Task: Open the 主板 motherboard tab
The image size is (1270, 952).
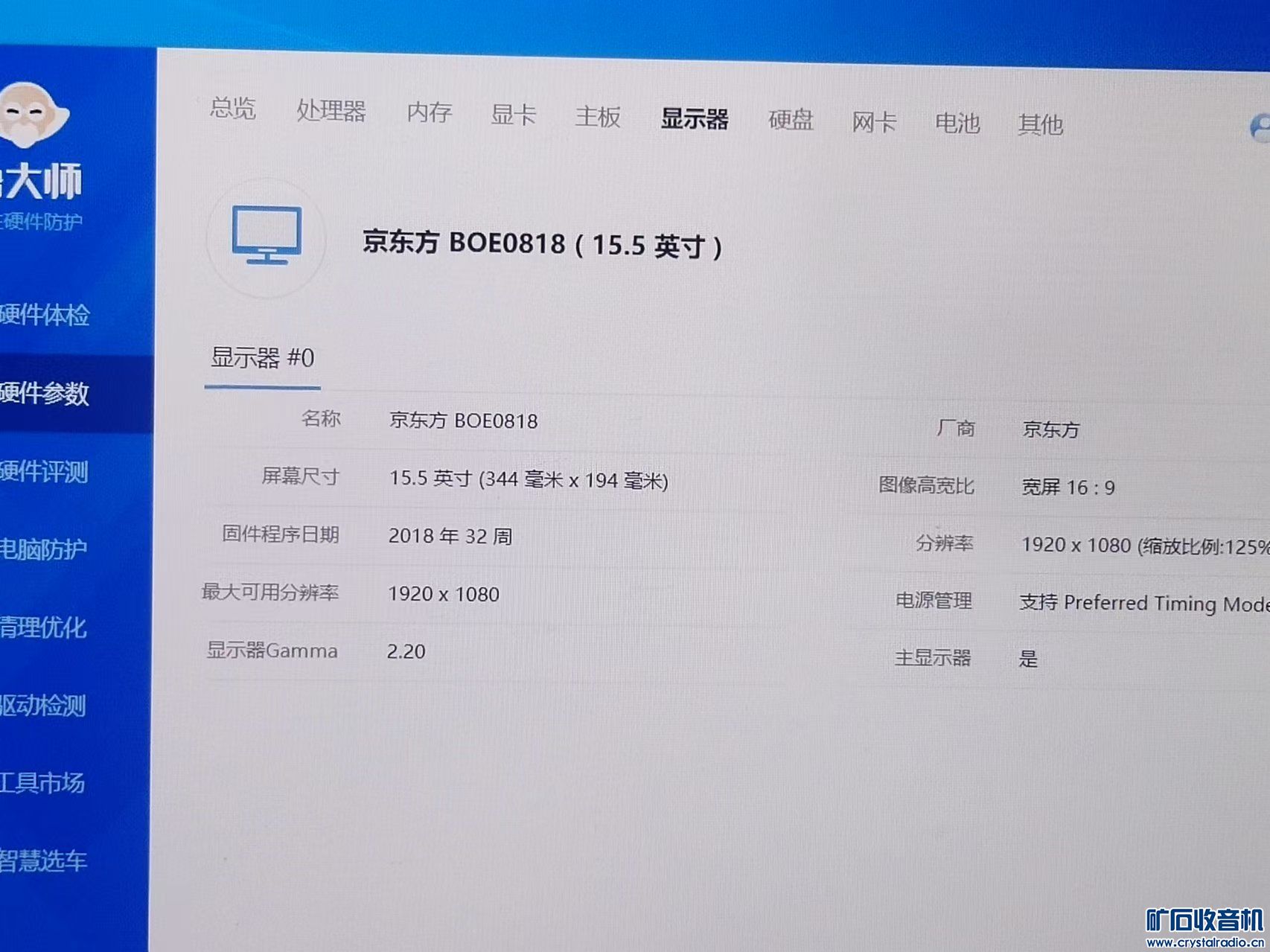Action: click(x=598, y=117)
